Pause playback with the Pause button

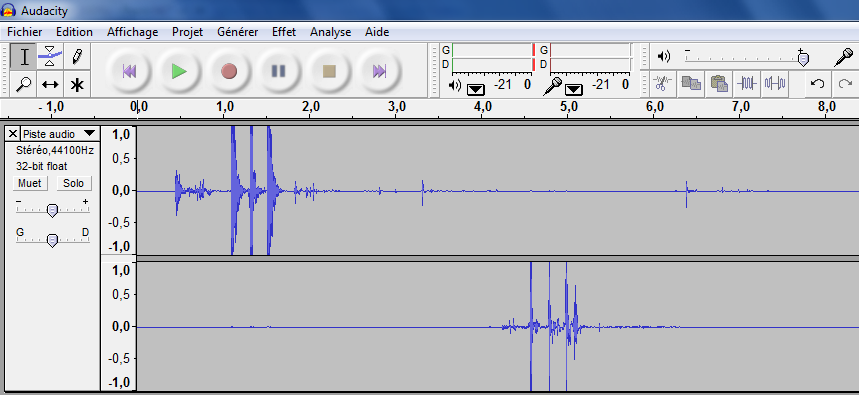[x=279, y=71]
